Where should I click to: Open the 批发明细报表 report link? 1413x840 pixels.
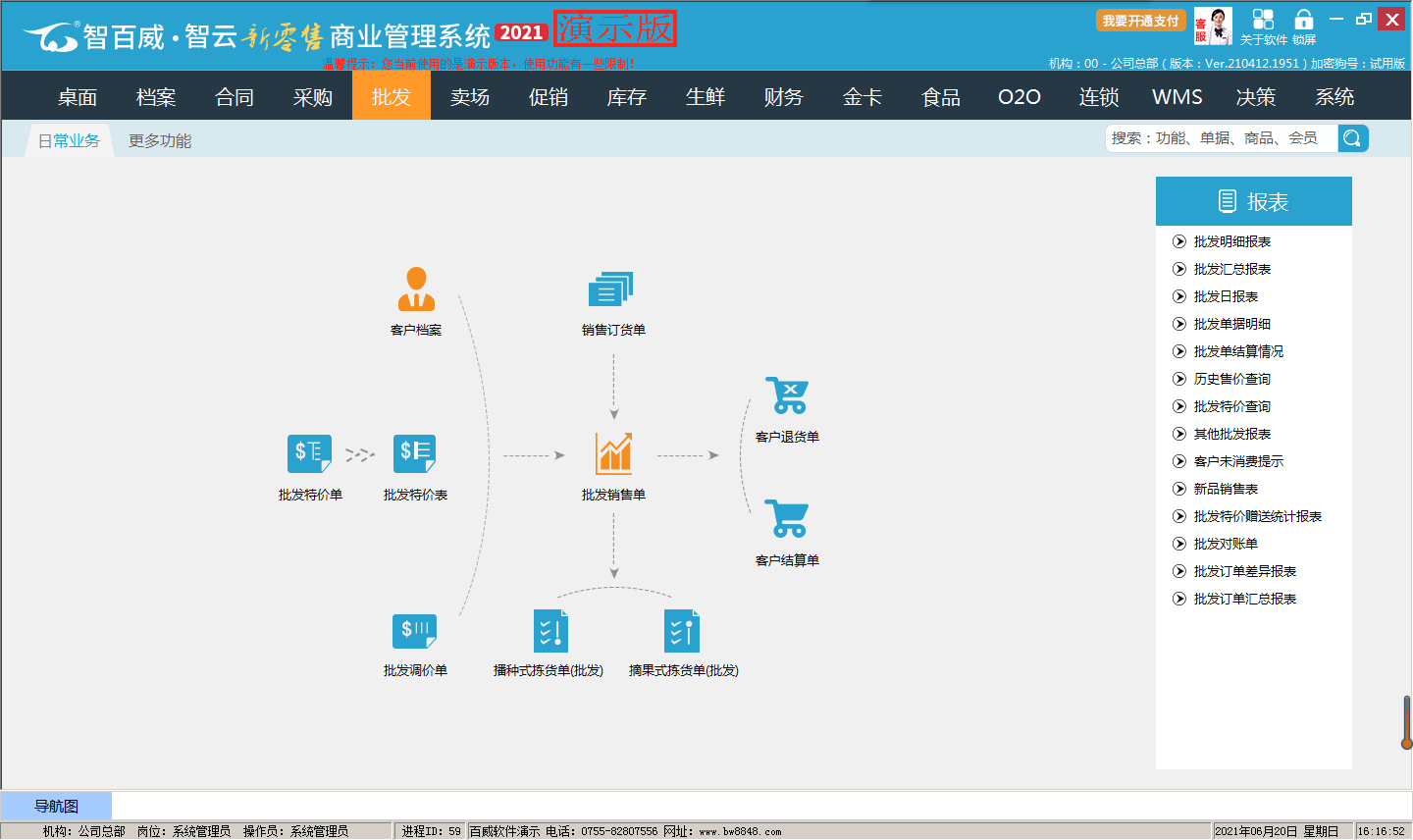coord(1231,241)
